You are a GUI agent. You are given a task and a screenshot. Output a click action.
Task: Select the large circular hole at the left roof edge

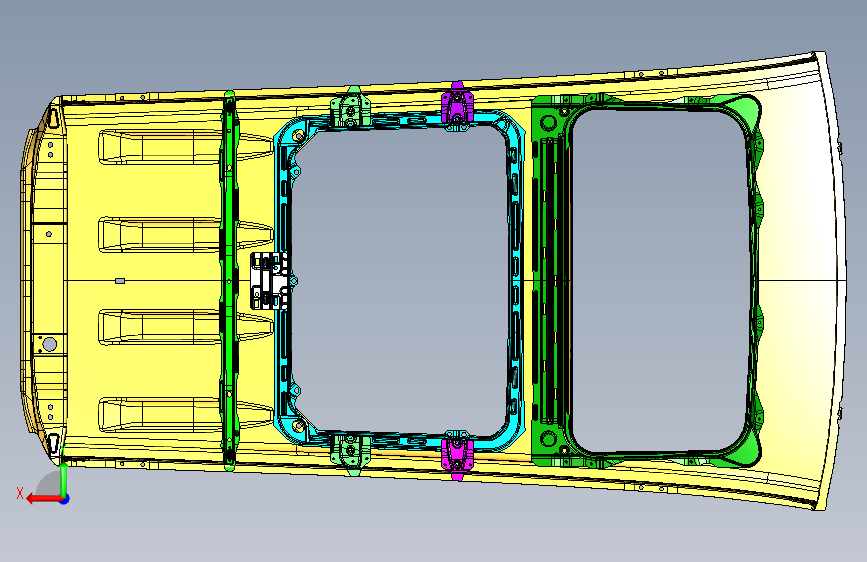[x=49, y=345]
